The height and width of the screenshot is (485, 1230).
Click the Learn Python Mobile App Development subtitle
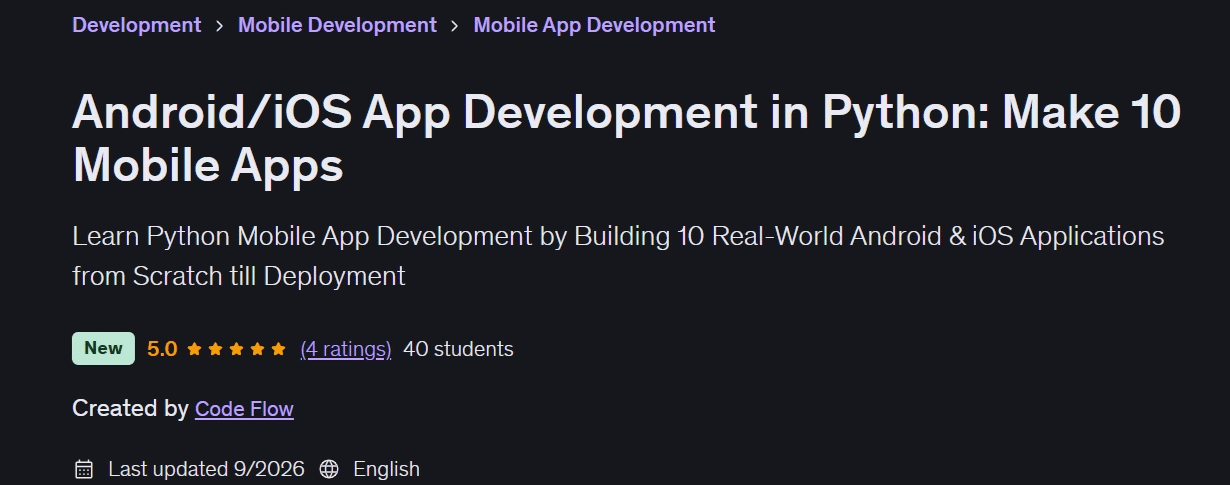618,256
